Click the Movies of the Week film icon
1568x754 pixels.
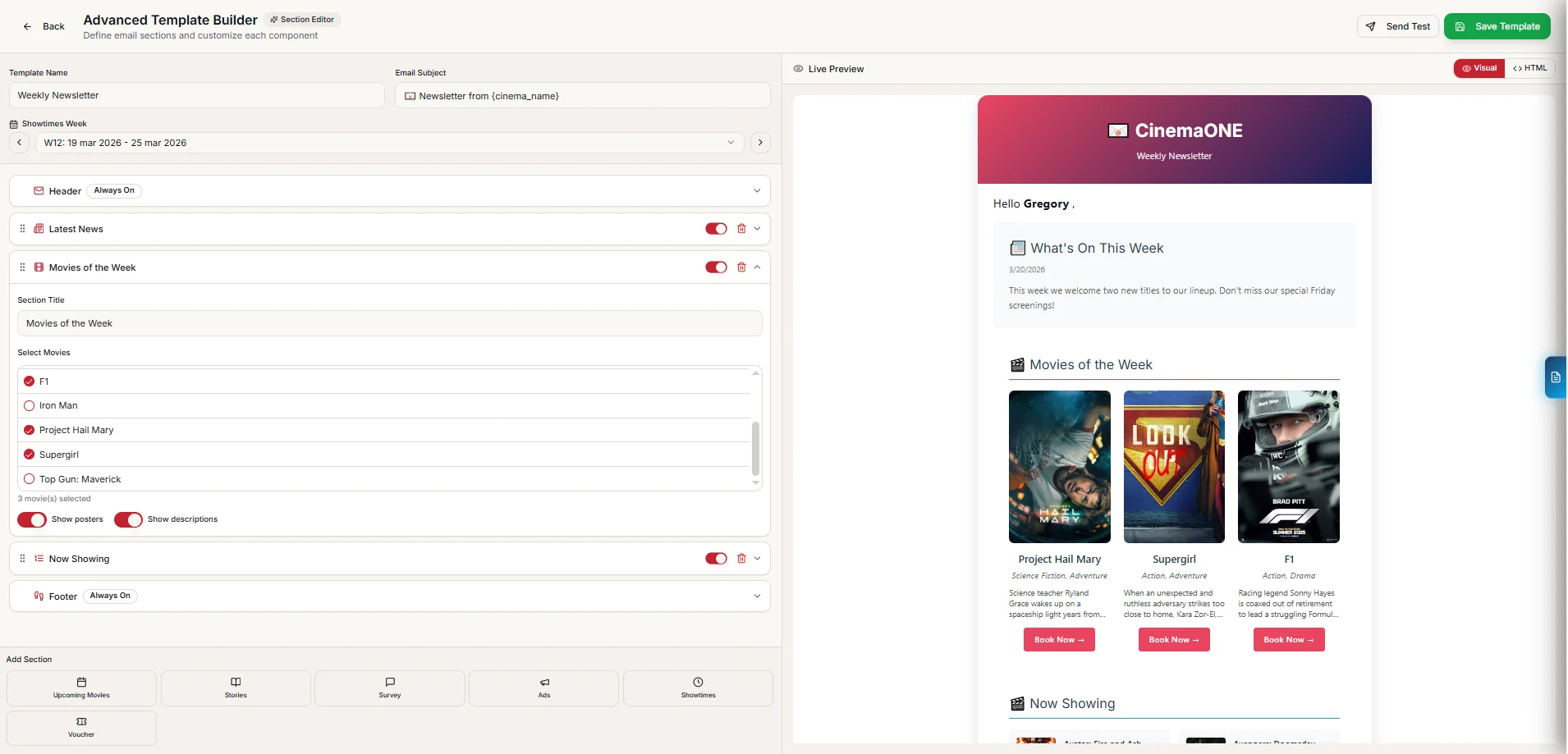click(x=39, y=267)
